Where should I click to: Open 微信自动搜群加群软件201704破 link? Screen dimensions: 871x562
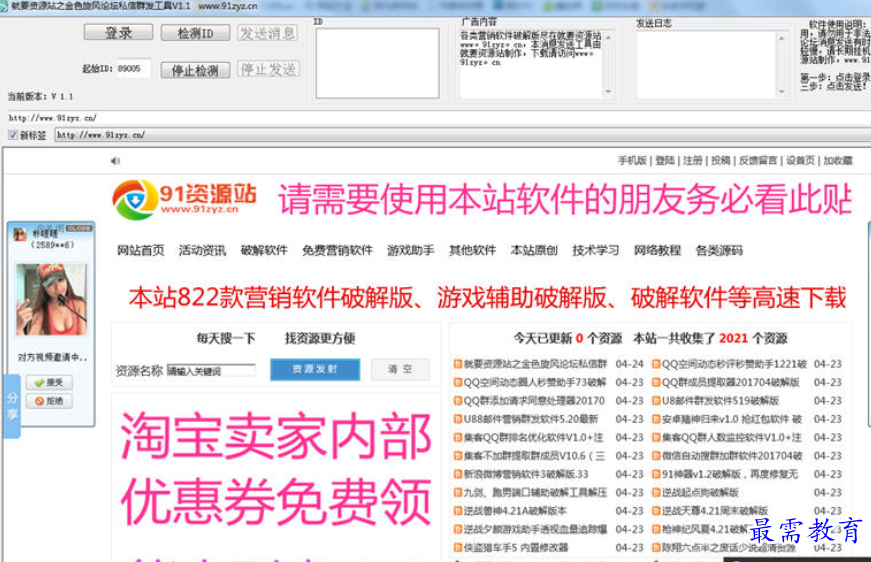pyautogui.click(x=732, y=456)
